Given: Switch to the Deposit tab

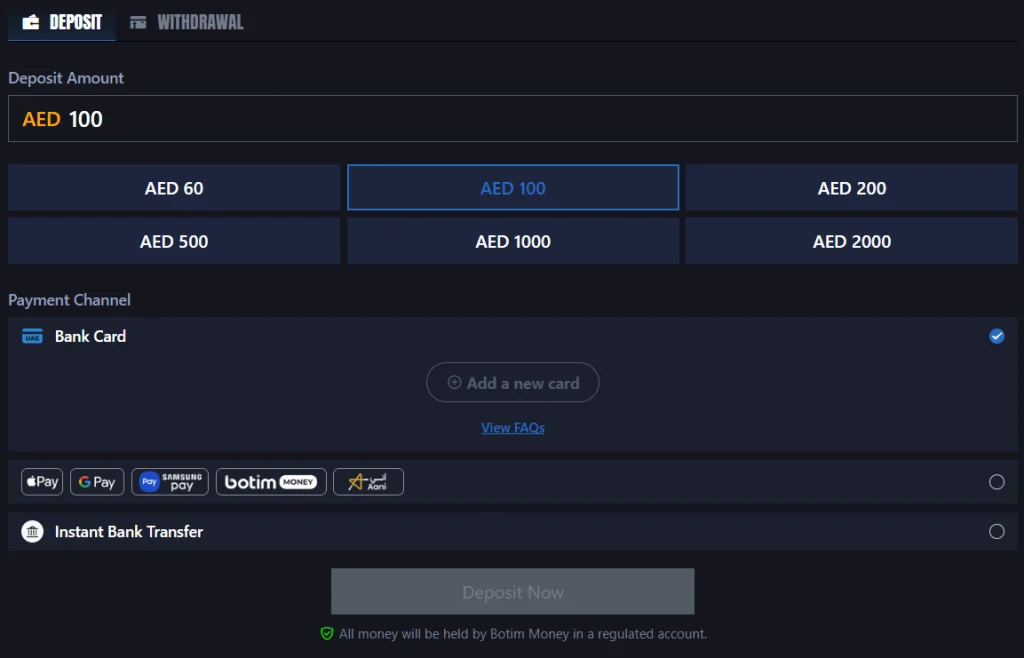Looking at the screenshot, I should click(x=62, y=22).
